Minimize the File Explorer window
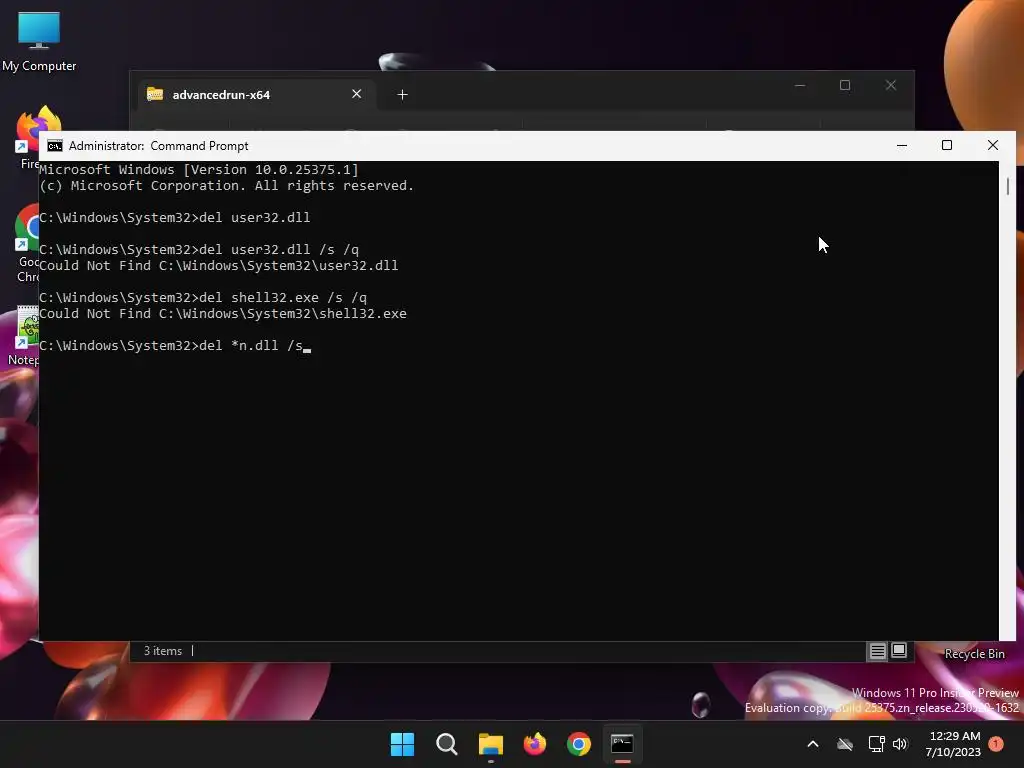Screen dimensions: 1024x768 pos(800,86)
